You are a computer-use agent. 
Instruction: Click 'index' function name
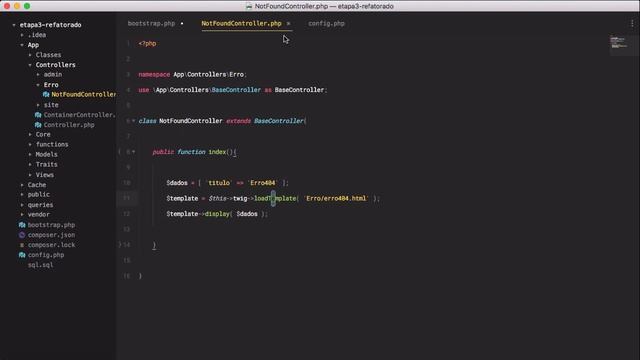click(217, 152)
